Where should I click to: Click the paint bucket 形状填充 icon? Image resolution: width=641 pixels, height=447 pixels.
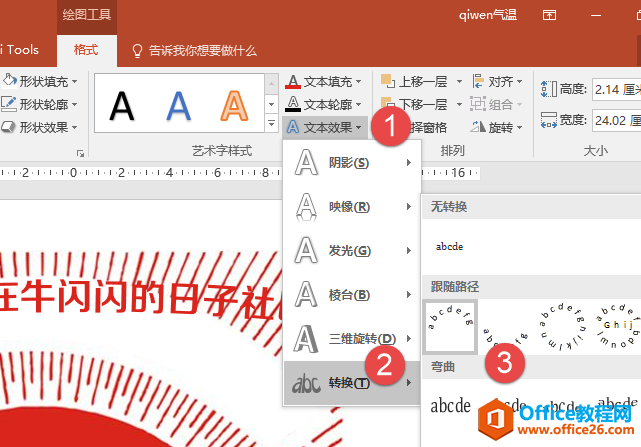point(9,80)
